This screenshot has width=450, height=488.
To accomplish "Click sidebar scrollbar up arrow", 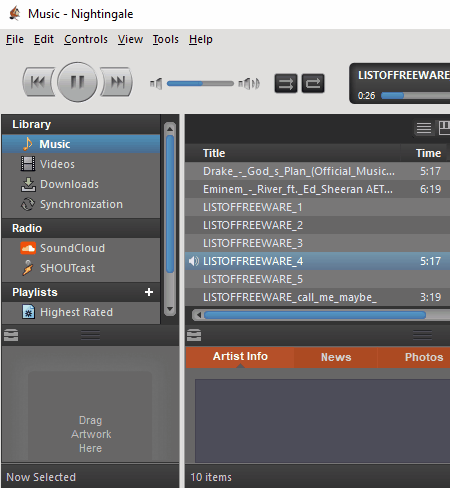I will coord(170,128).
